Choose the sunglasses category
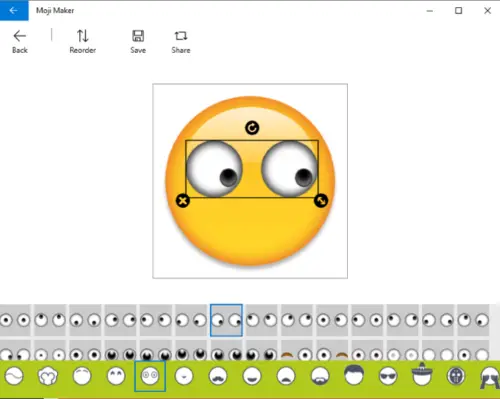Screen dimensions: 500x399 point(388,376)
